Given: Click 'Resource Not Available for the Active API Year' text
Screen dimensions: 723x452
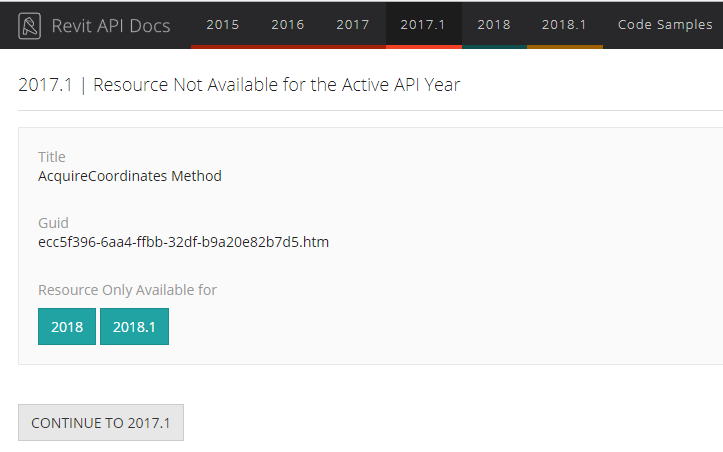Looking at the screenshot, I should pos(282,85).
